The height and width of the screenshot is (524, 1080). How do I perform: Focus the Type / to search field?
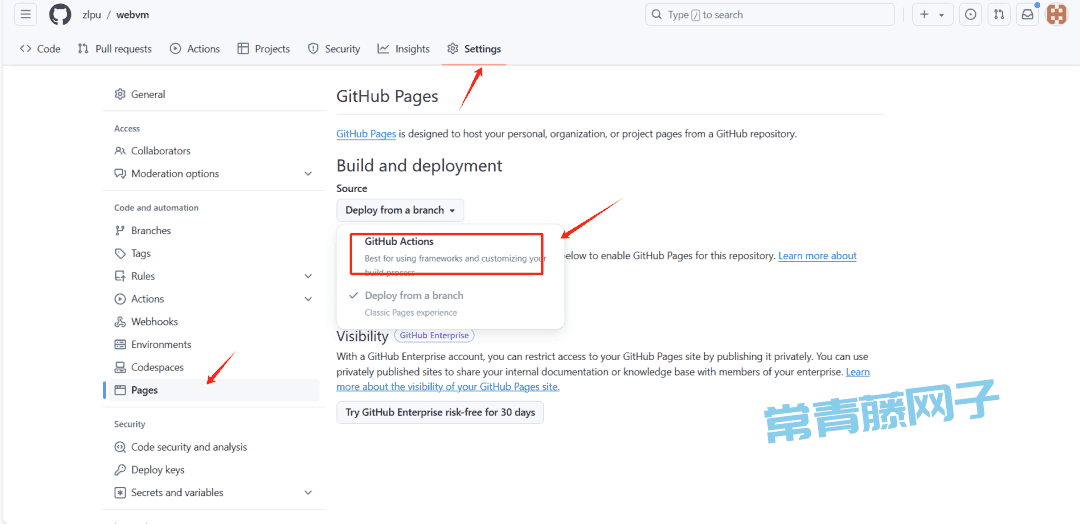[769, 14]
